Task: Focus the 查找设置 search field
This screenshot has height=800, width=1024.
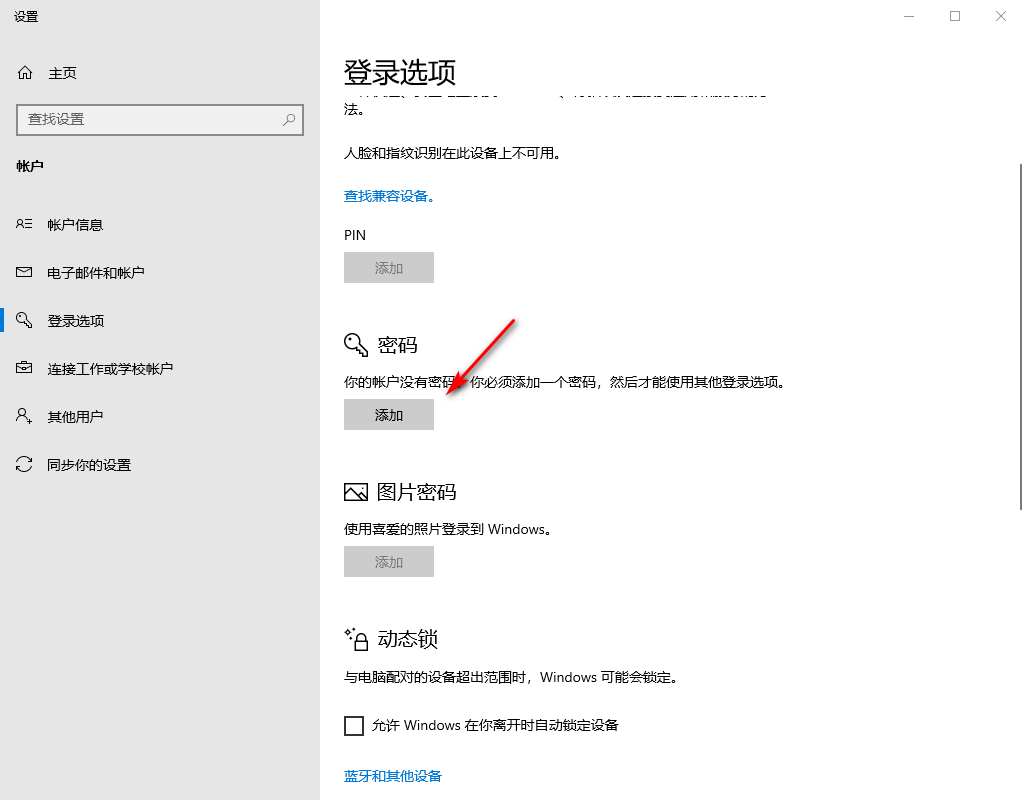Action: point(150,119)
